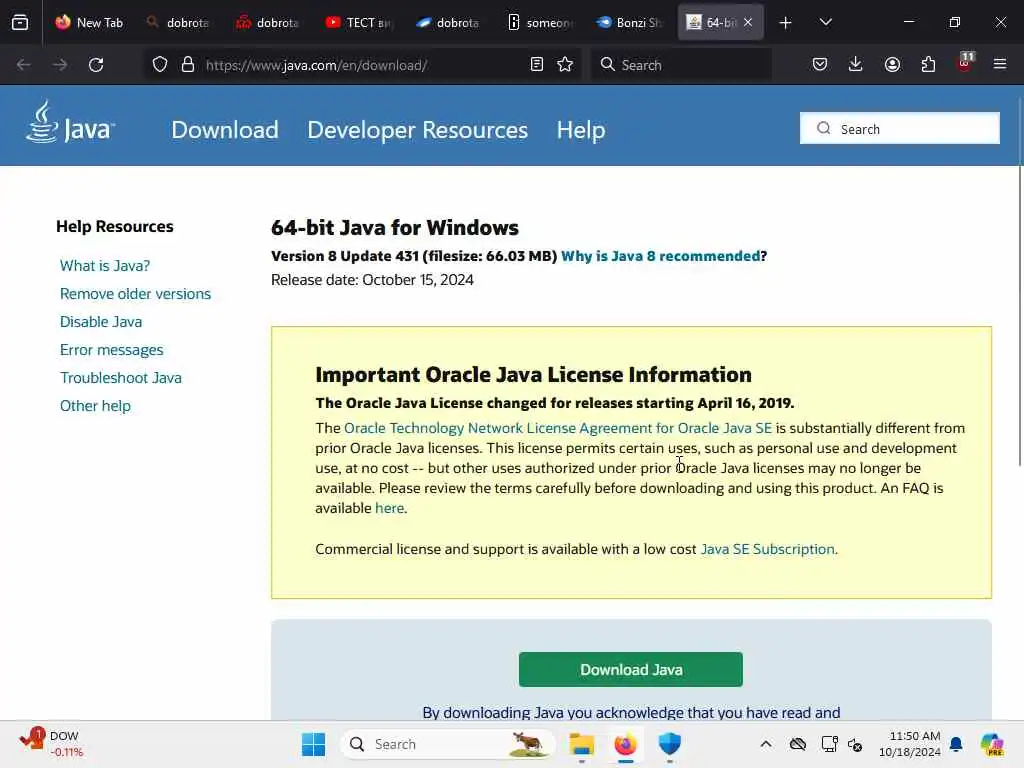Open notifications bell in tray
The image size is (1024, 768).
[x=956, y=744]
